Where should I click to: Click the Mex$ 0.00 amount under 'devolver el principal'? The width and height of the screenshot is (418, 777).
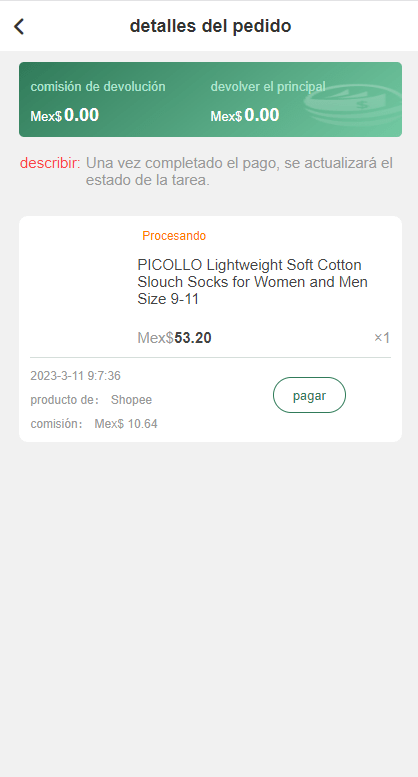[245, 115]
